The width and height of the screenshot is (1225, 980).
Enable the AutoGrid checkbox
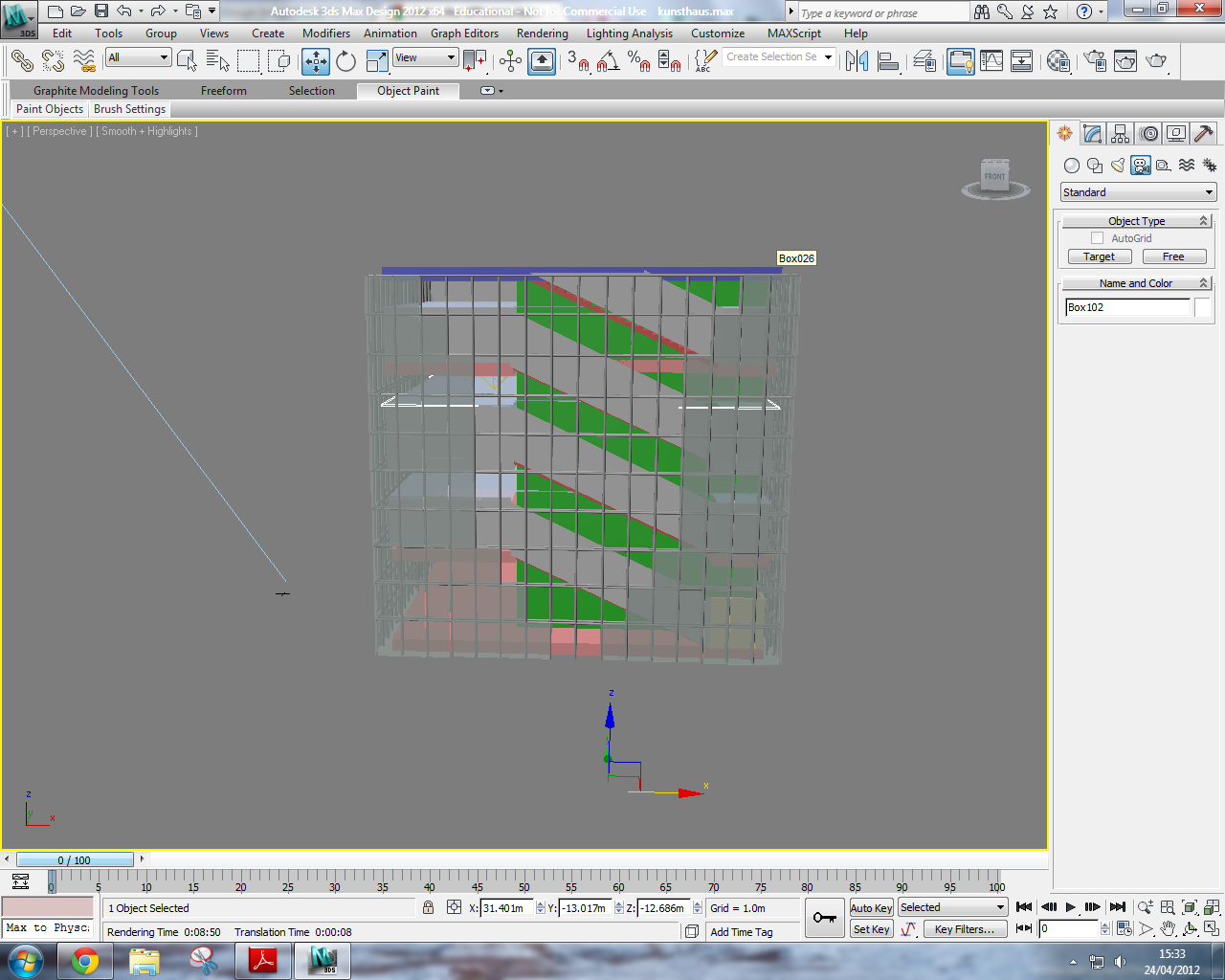click(x=1097, y=238)
